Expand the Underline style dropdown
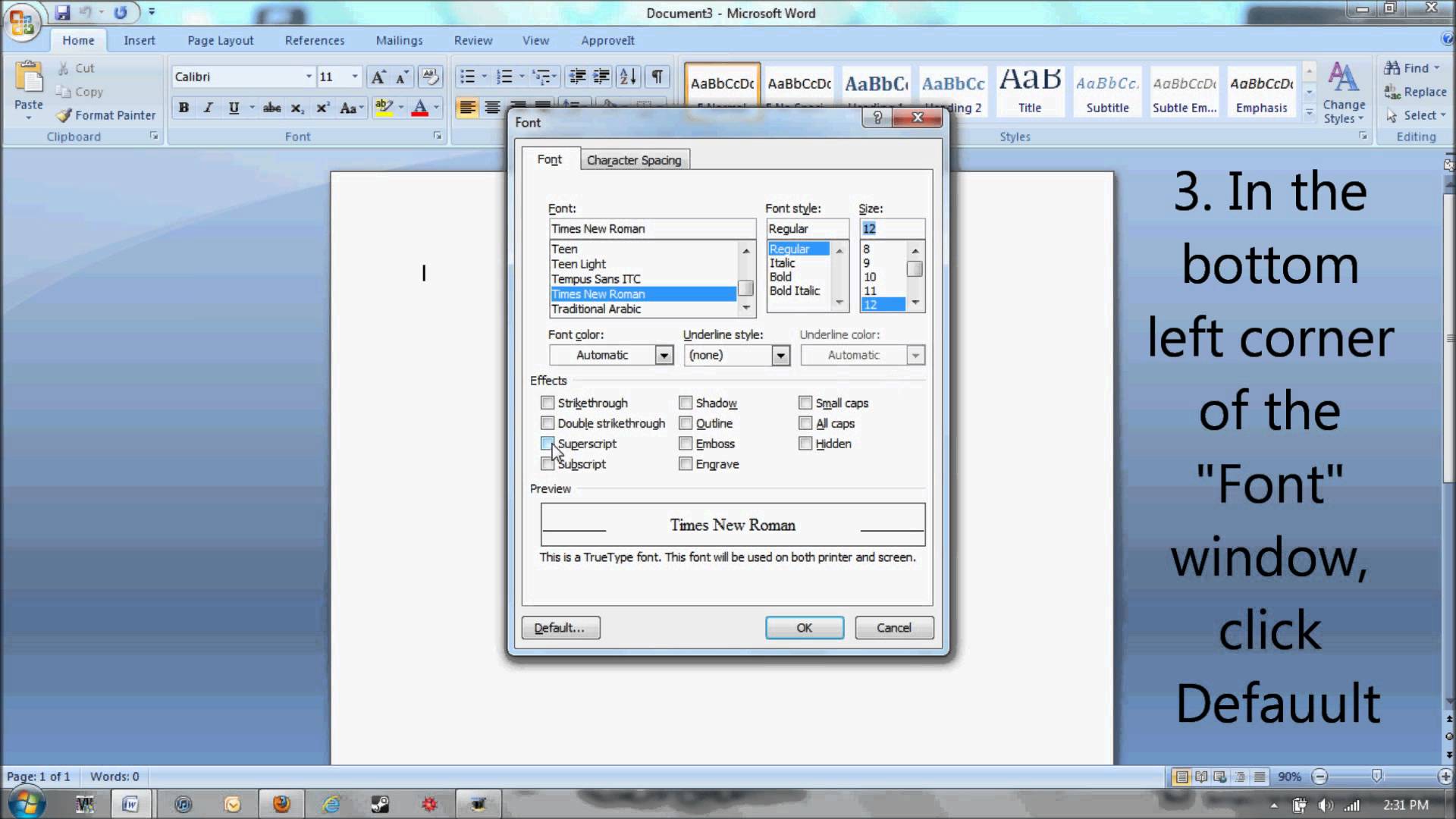Viewport: 1456px width, 819px height. tap(780, 355)
